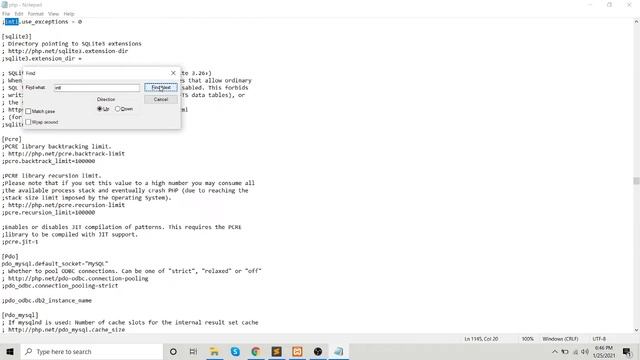Click the '[Pdo]' section header
The width and height of the screenshot is (640, 360).
point(10,257)
